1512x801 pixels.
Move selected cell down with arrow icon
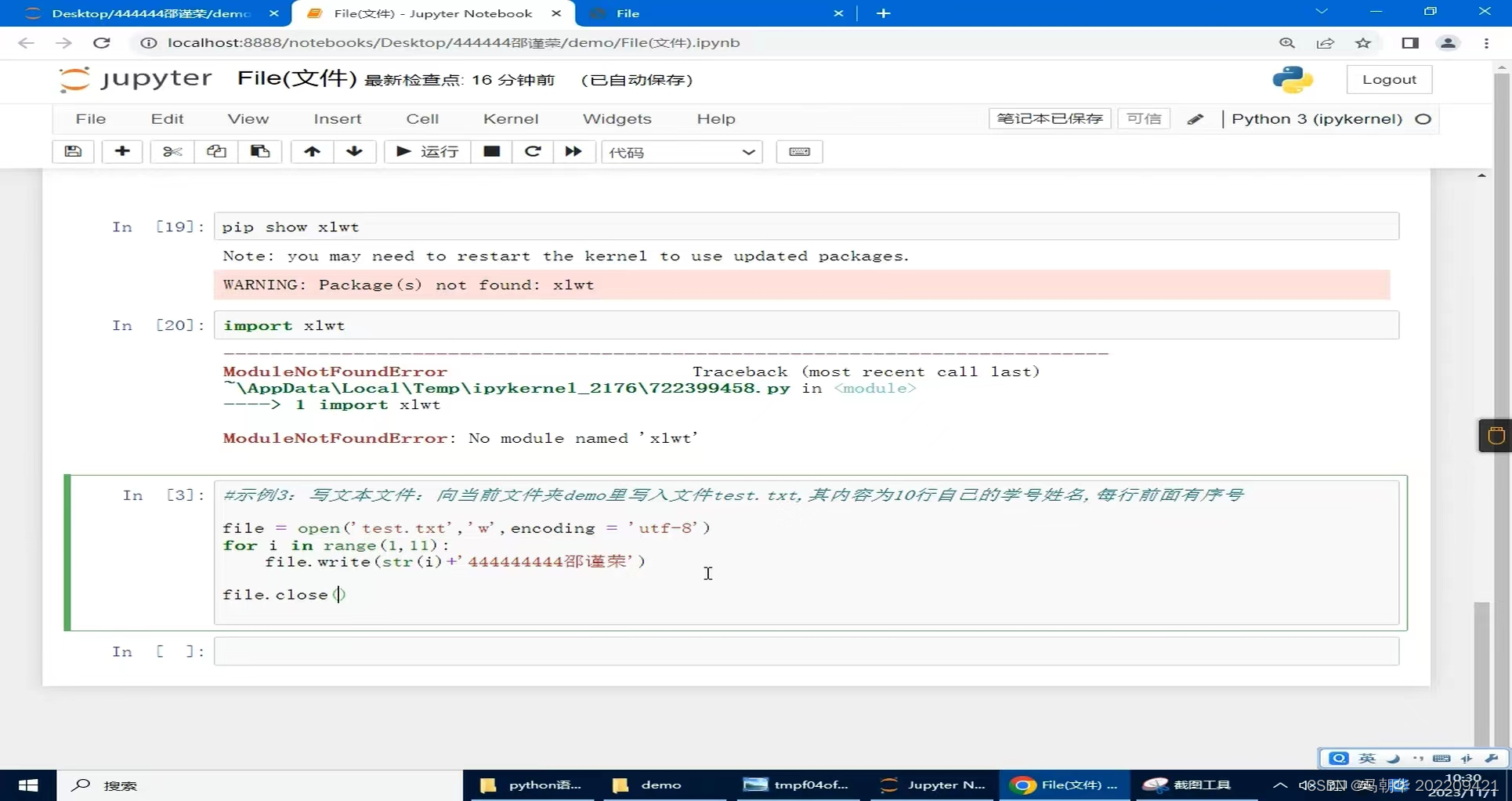pos(354,151)
